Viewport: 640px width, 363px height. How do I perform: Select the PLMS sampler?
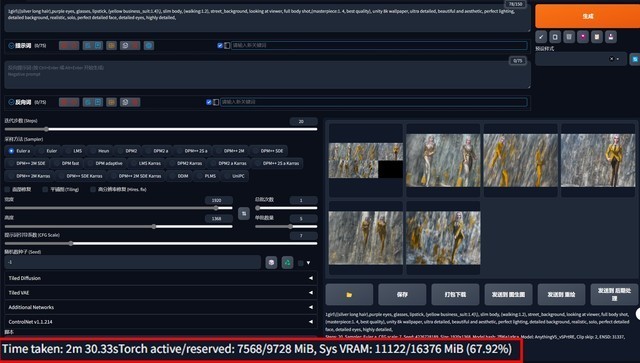tap(207, 176)
